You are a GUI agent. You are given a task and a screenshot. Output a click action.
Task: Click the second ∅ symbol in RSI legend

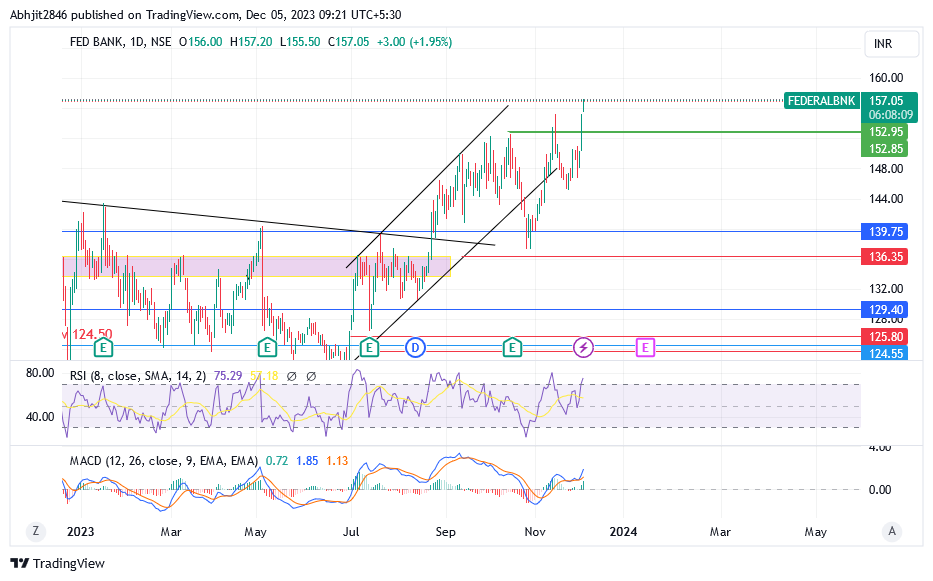coord(311,376)
